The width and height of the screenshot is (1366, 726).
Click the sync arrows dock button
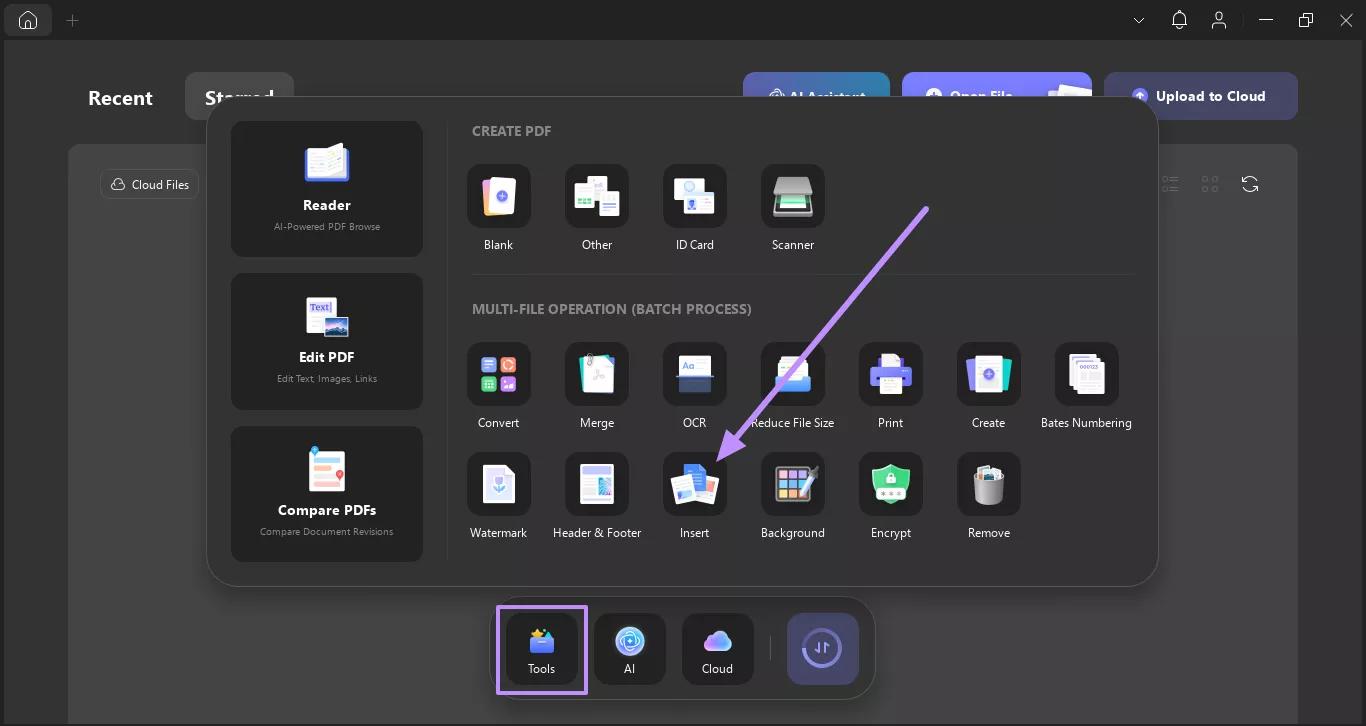[823, 649]
